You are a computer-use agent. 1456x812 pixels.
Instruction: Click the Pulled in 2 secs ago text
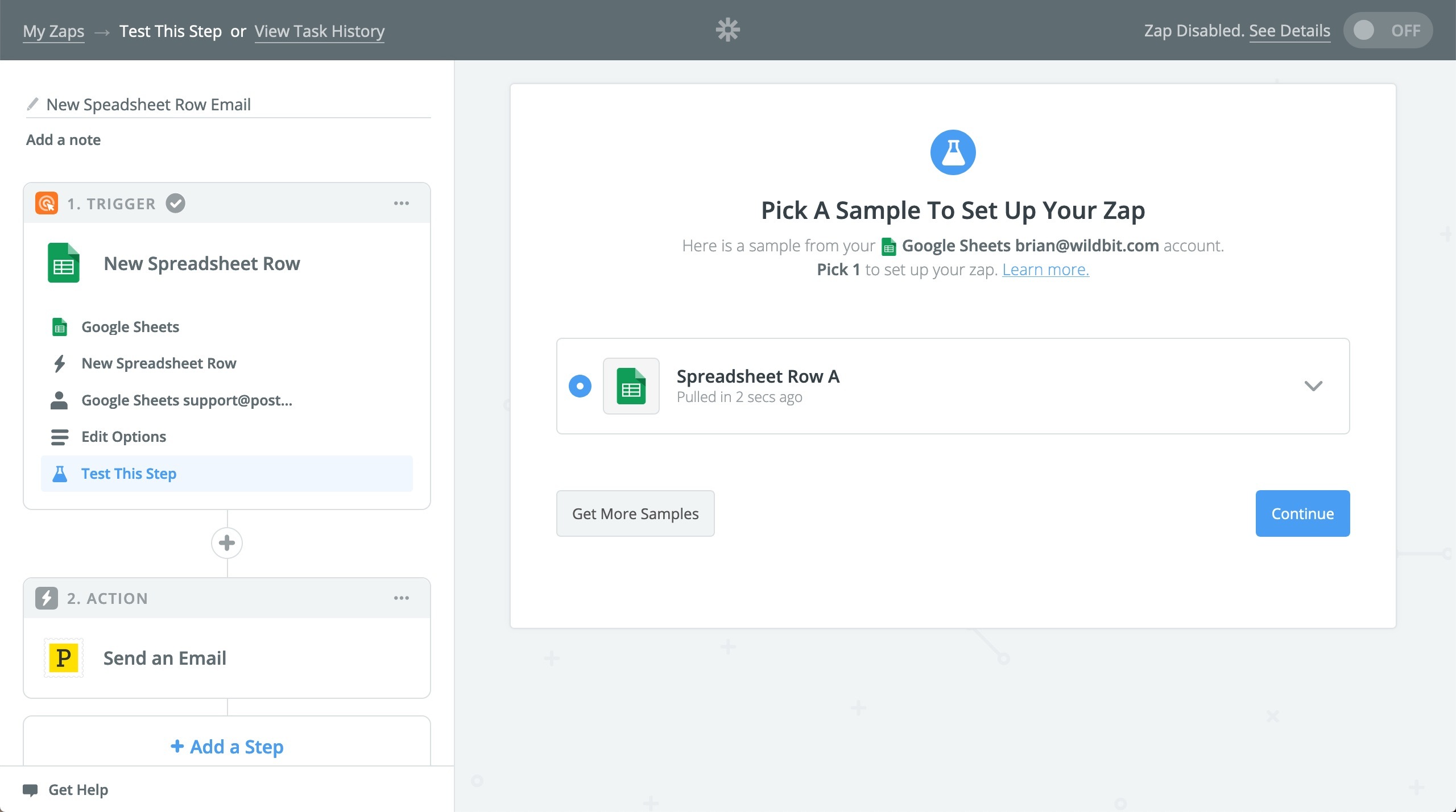pyautogui.click(x=739, y=397)
